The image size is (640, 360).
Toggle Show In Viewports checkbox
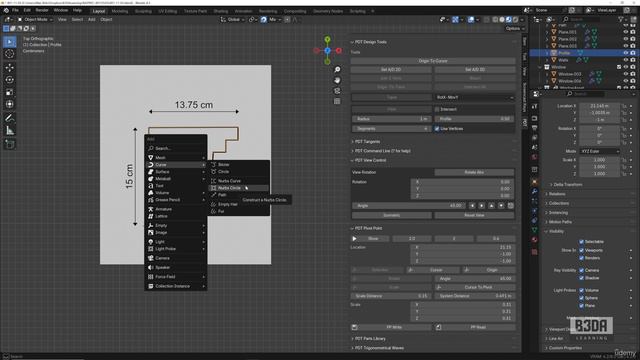[x=582, y=250]
